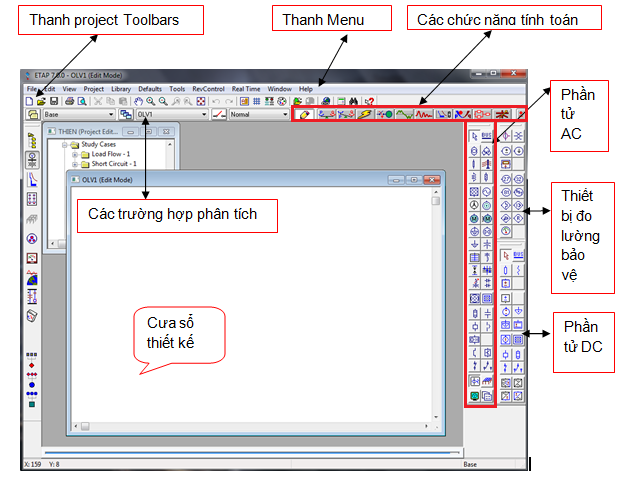Expand the Load Flow - 1 folder
Screen dimensions: 619x477
[x=75, y=154]
